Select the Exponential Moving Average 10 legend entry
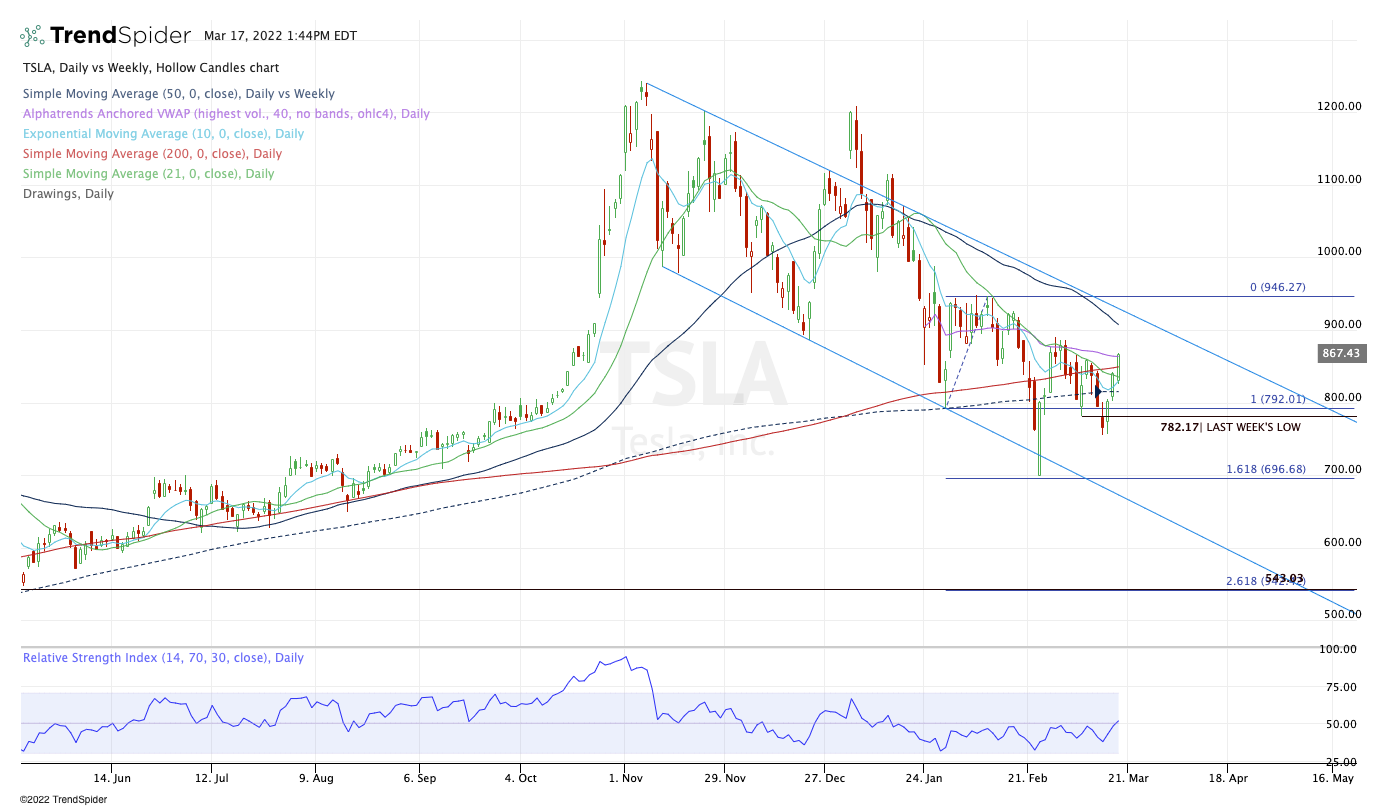Screen dimensions: 1387x809 click(x=163, y=134)
